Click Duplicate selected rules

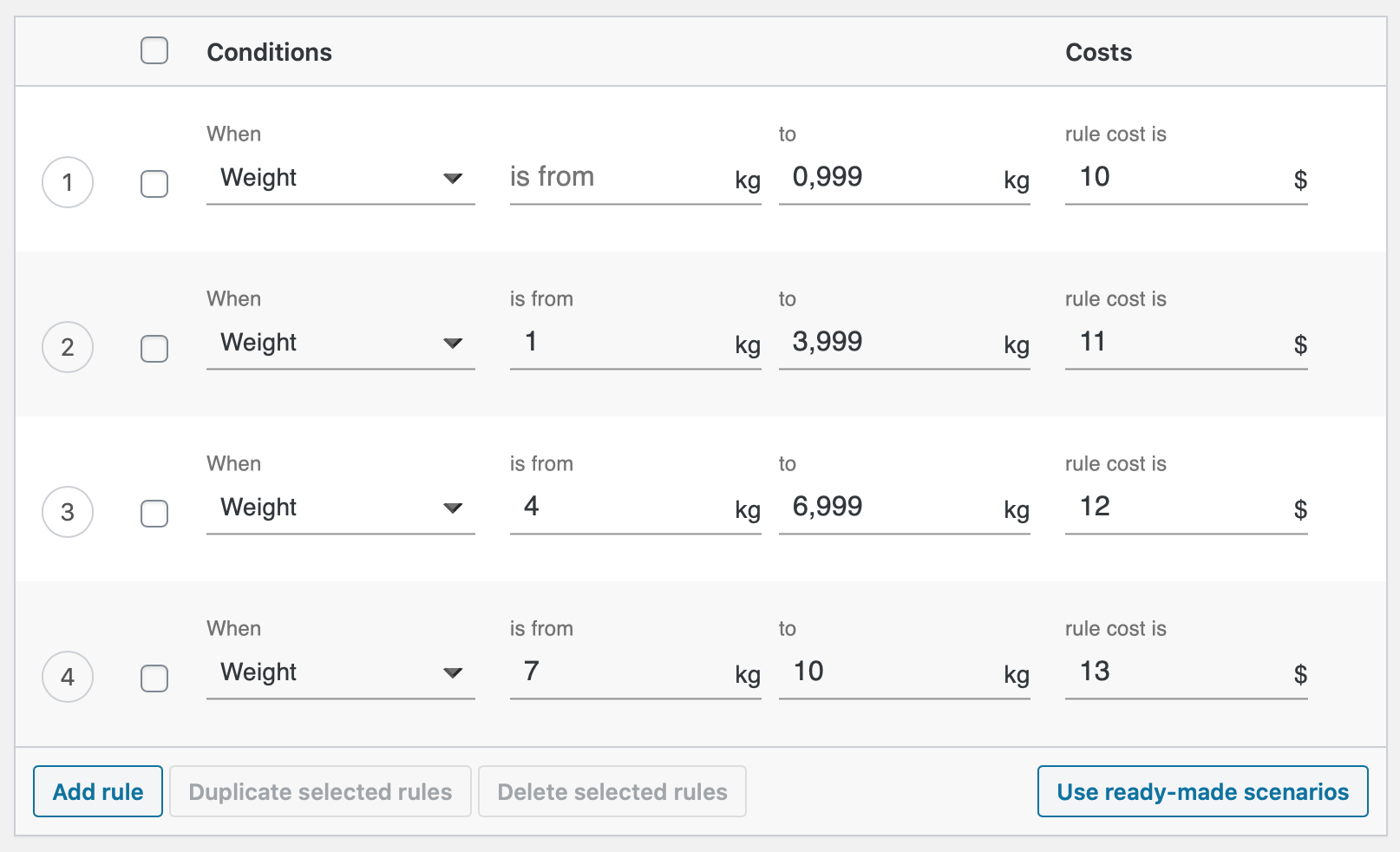coord(320,791)
